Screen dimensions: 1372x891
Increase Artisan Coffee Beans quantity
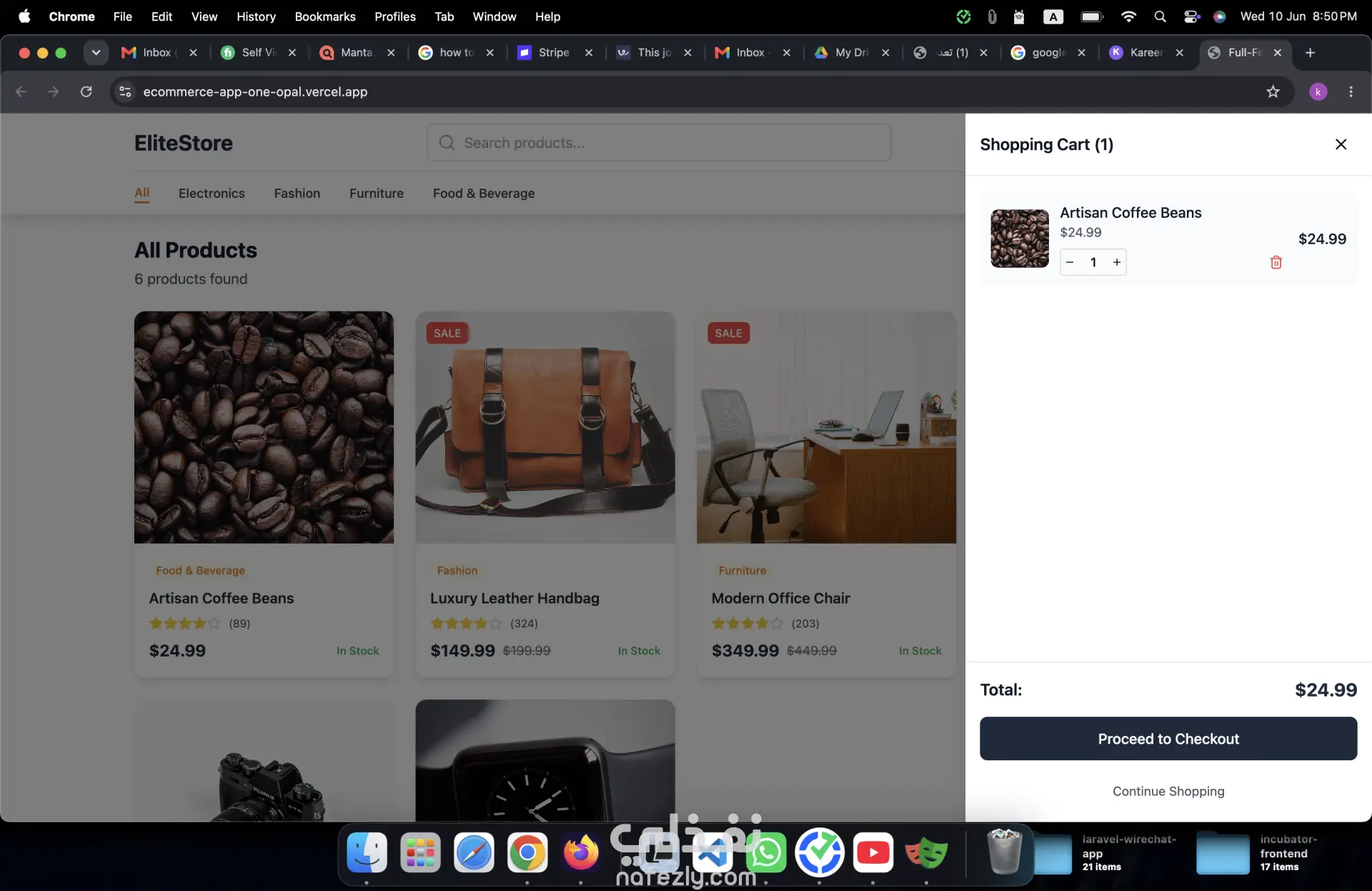[x=1117, y=262]
